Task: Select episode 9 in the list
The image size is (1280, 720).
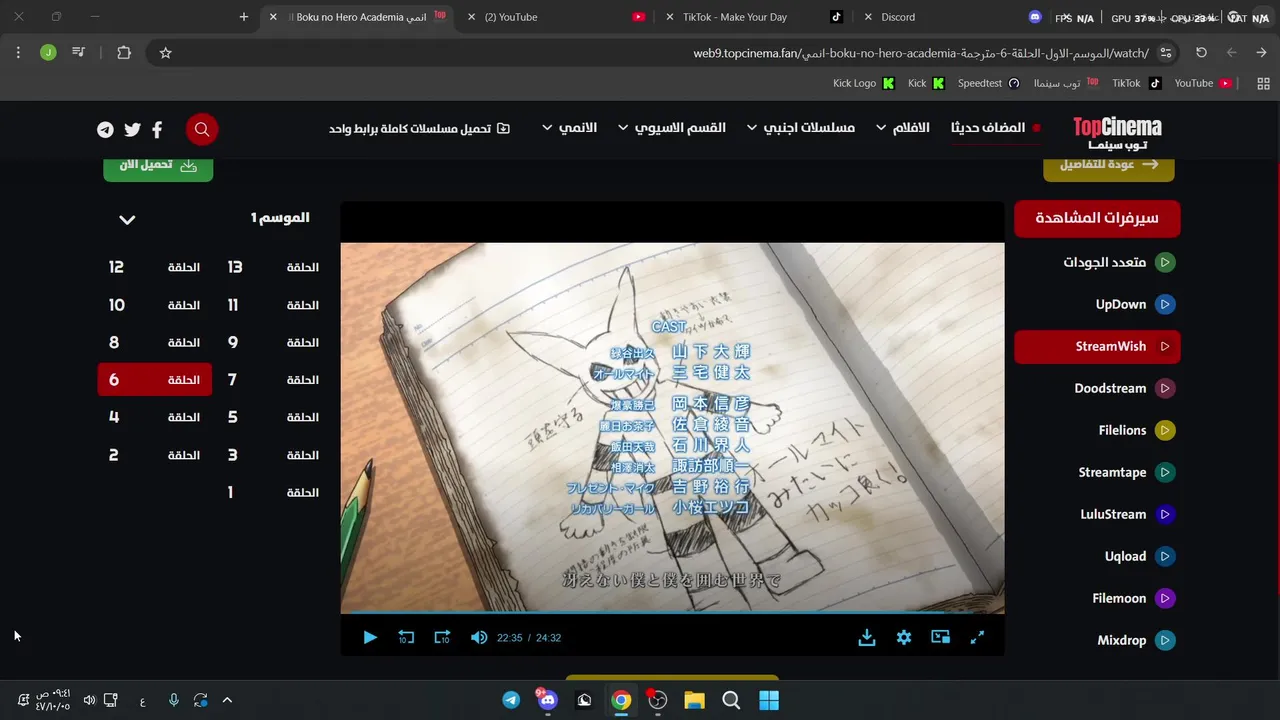Action: 274,342
